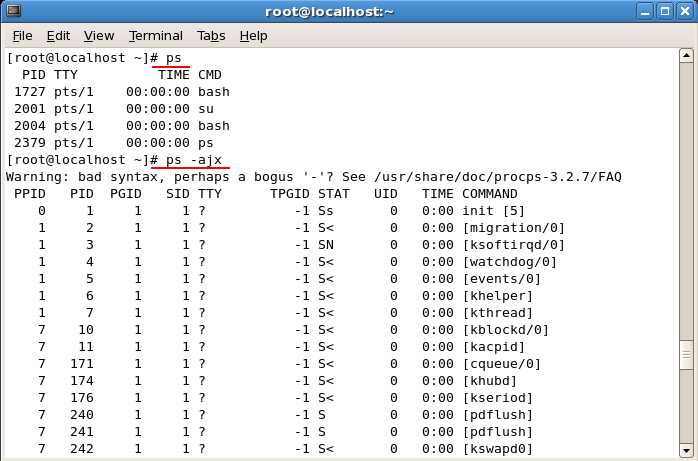This screenshot has height=461, width=698.
Task: Click the terminal window menu icon in title bar
Action: click(13, 10)
